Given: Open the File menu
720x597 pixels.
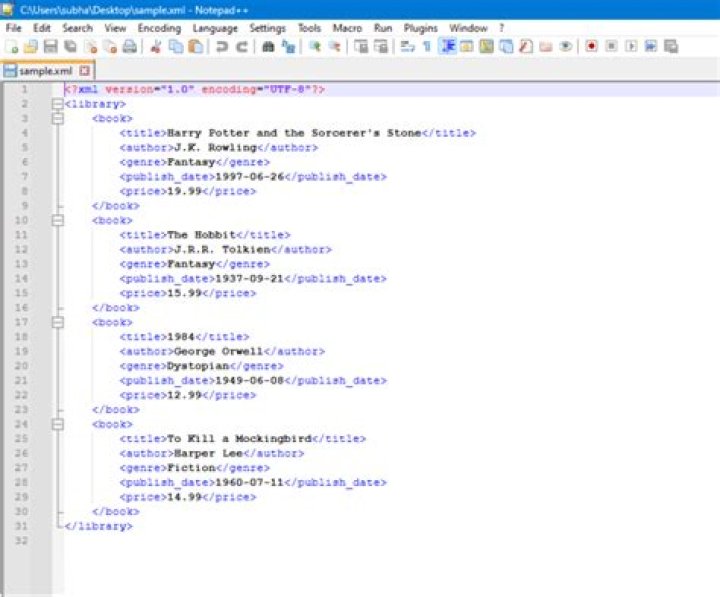Looking at the screenshot, I should [x=14, y=28].
